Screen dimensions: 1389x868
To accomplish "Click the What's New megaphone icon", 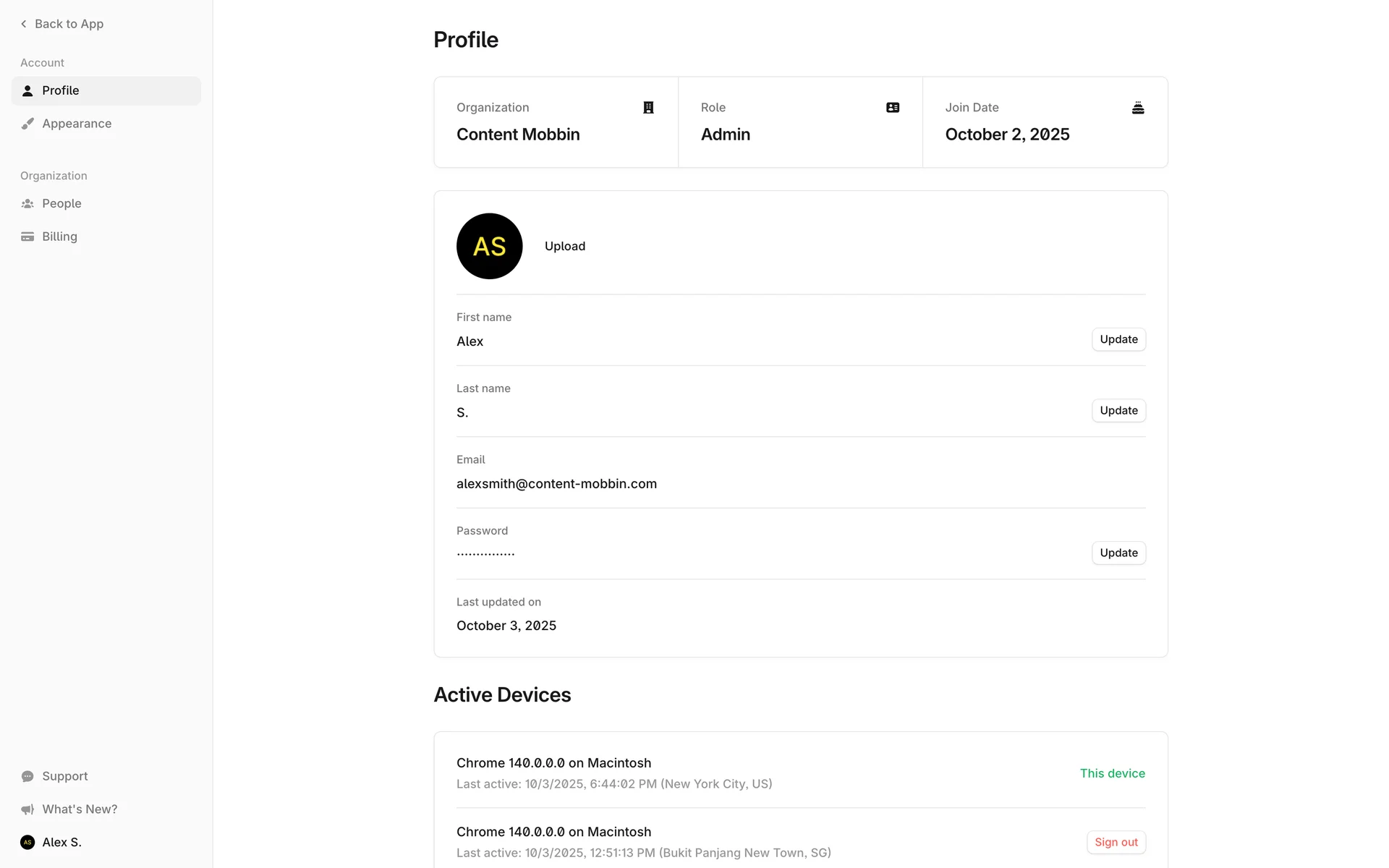I will coord(27,809).
